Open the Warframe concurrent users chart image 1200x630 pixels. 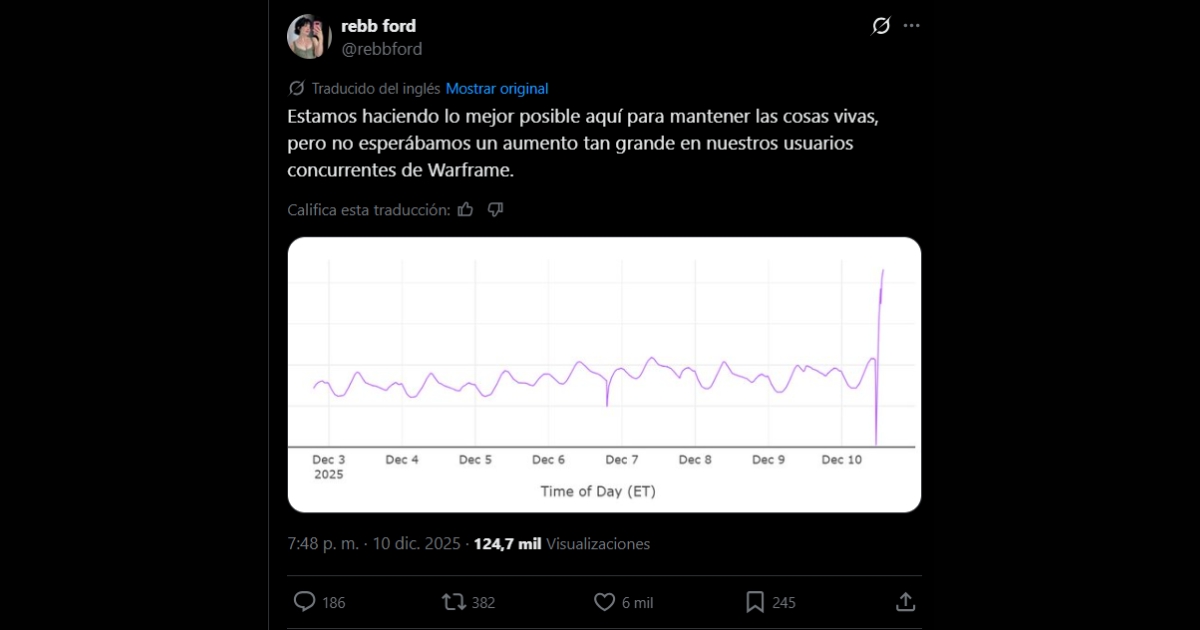604,375
